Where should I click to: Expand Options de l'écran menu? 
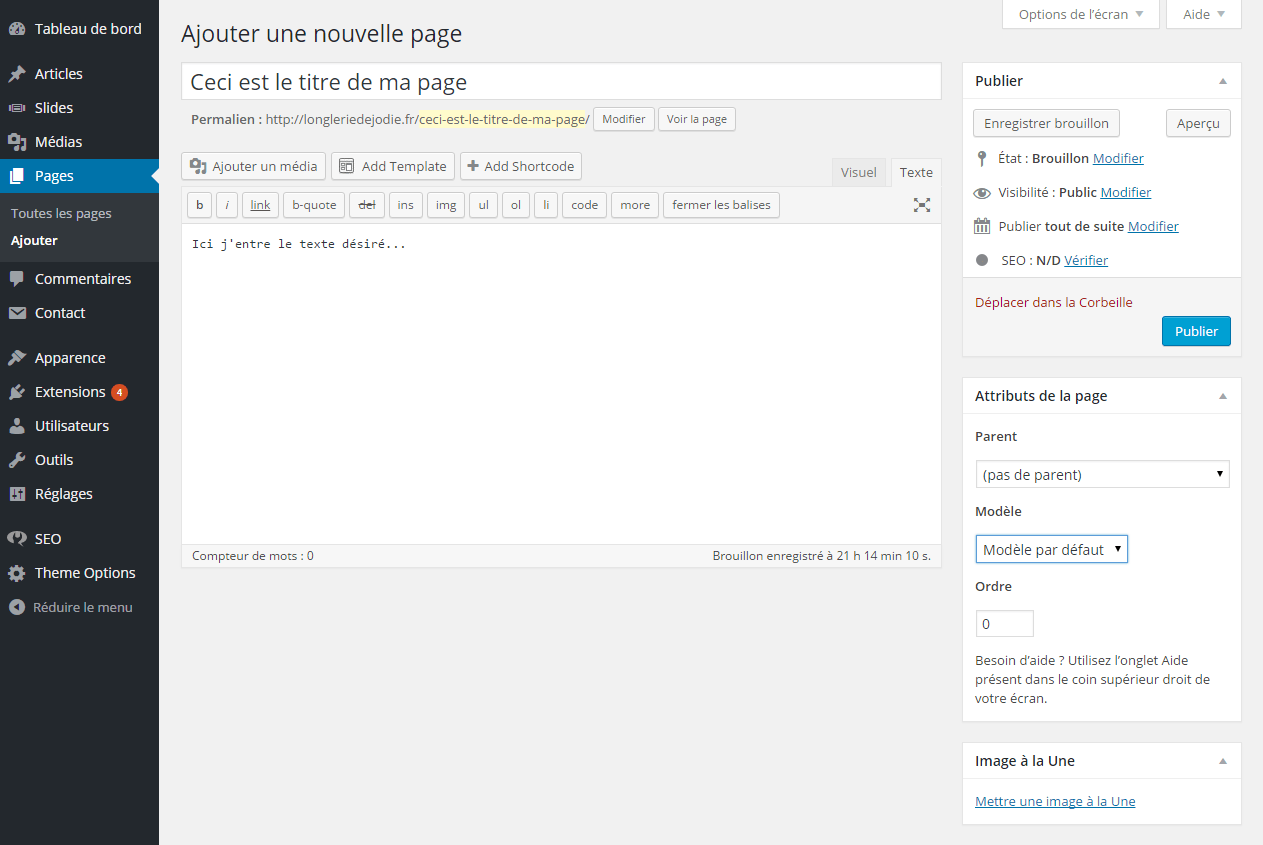(1080, 14)
